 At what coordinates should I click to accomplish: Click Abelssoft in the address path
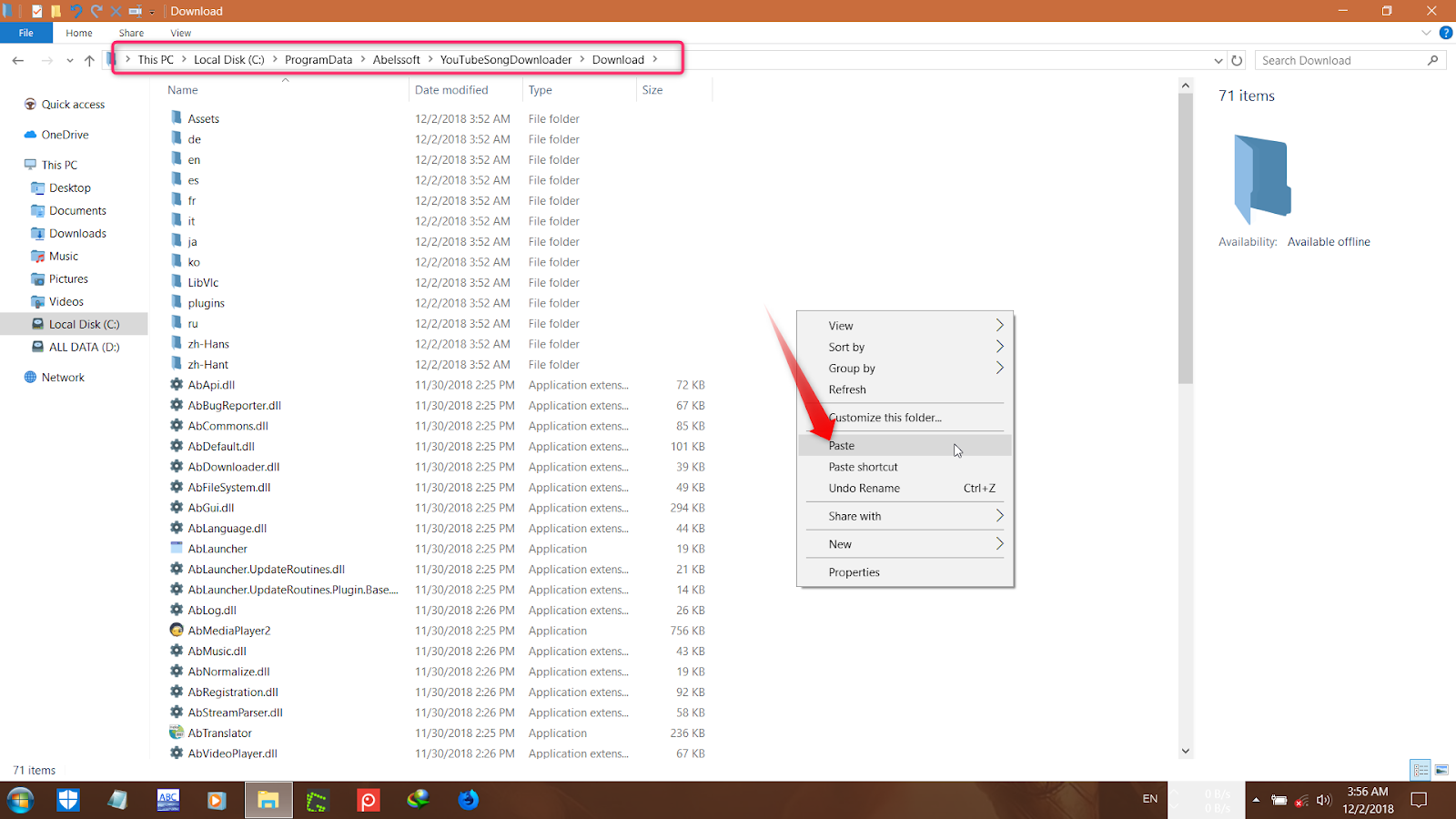(x=396, y=60)
